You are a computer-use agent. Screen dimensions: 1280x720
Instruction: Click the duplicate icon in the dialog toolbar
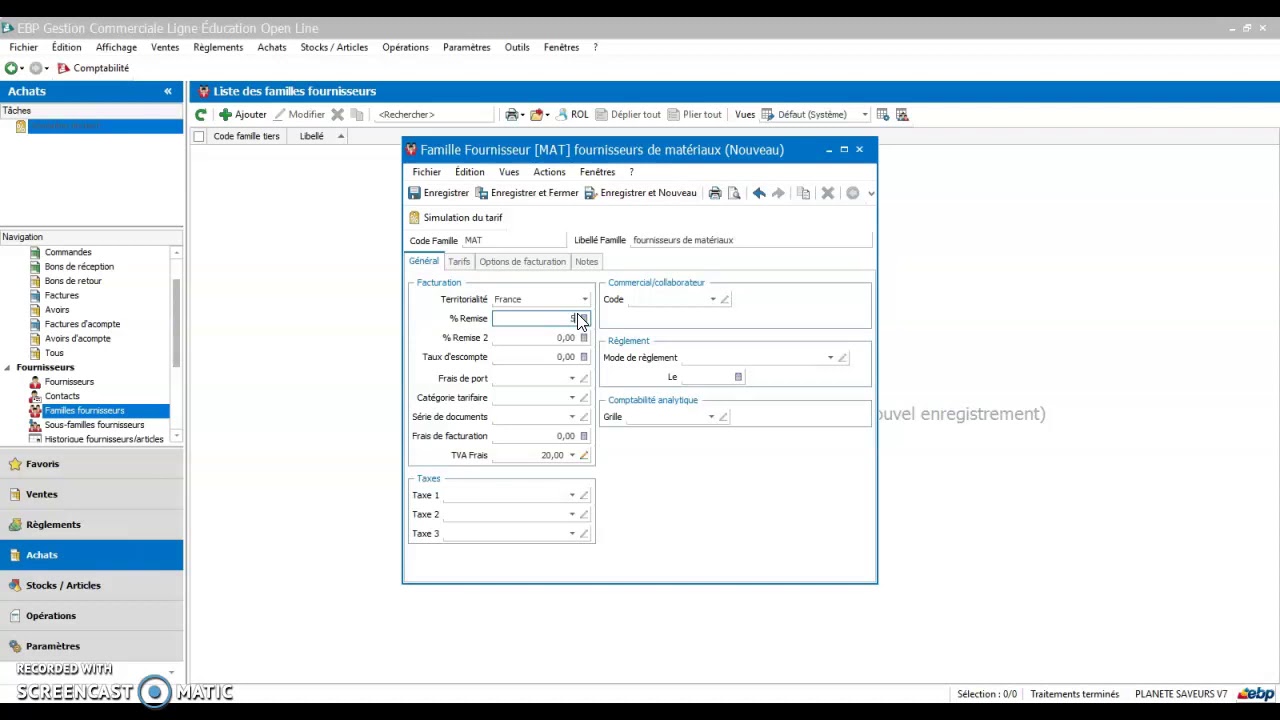[x=803, y=193]
